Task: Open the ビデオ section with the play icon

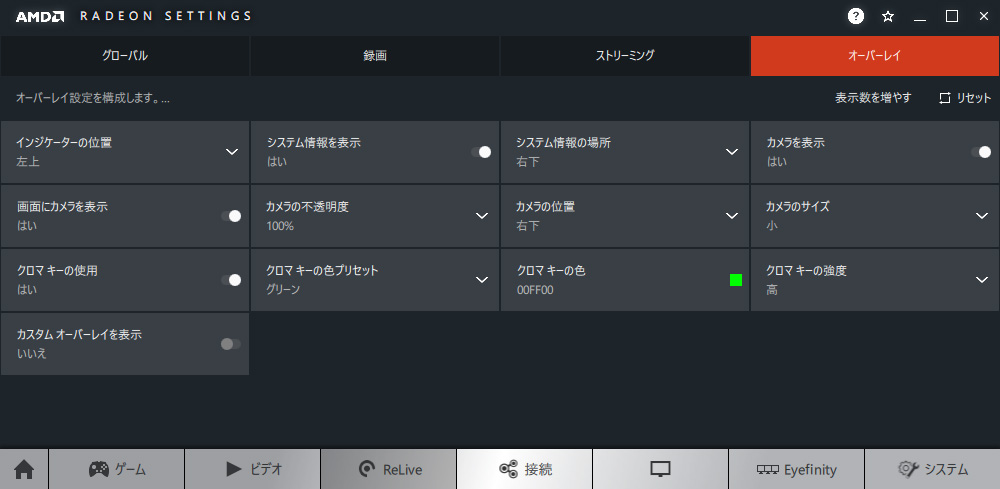Action: (x=253, y=469)
